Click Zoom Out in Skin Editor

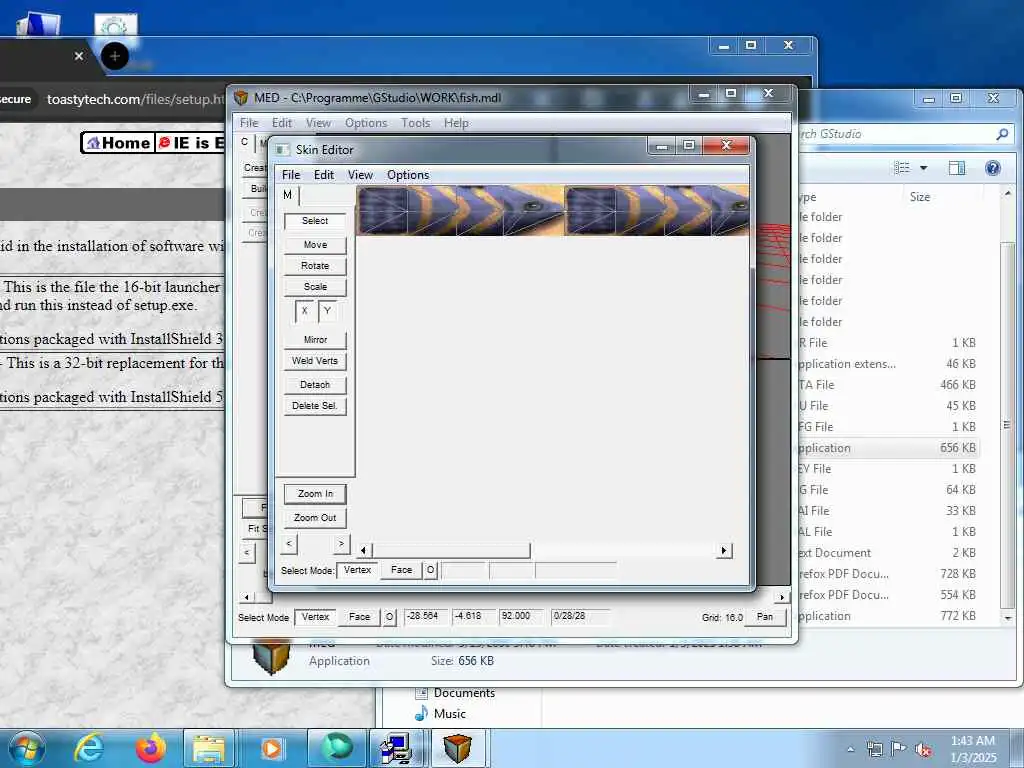(x=315, y=518)
